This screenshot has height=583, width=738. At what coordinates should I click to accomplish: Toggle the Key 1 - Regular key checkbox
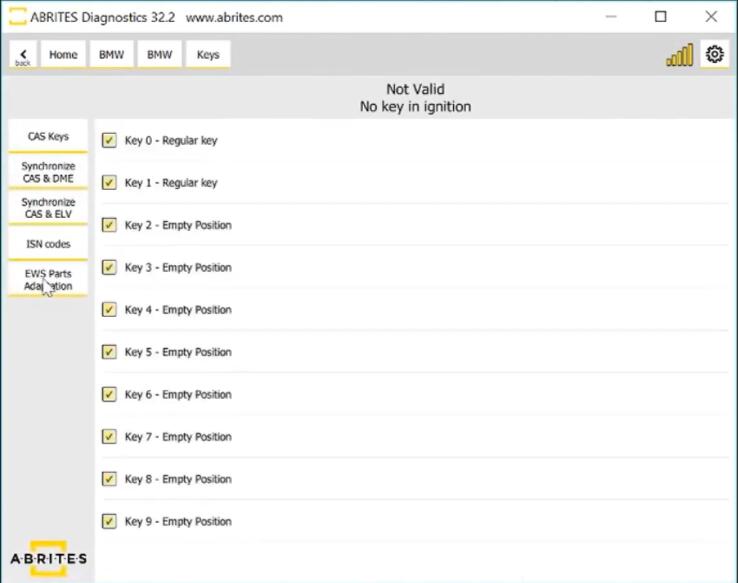109,183
